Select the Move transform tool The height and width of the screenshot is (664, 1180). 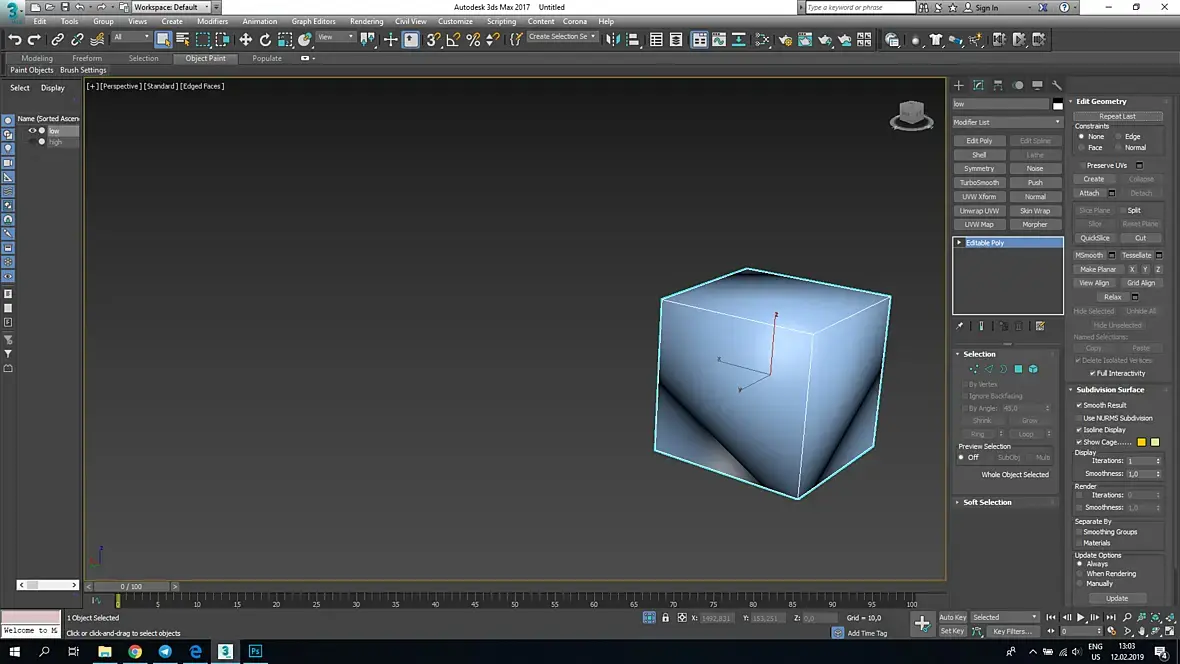pos(245,40)
